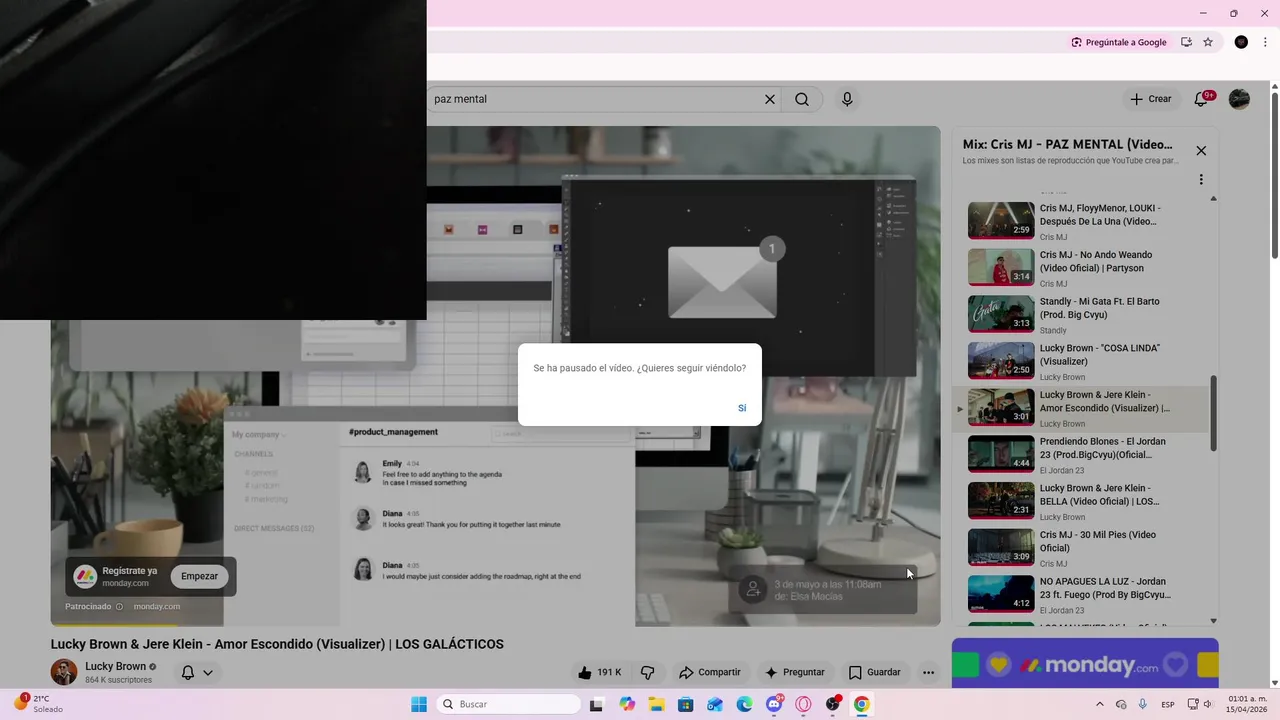Open the tray microphone icon

coord(1142,704)
